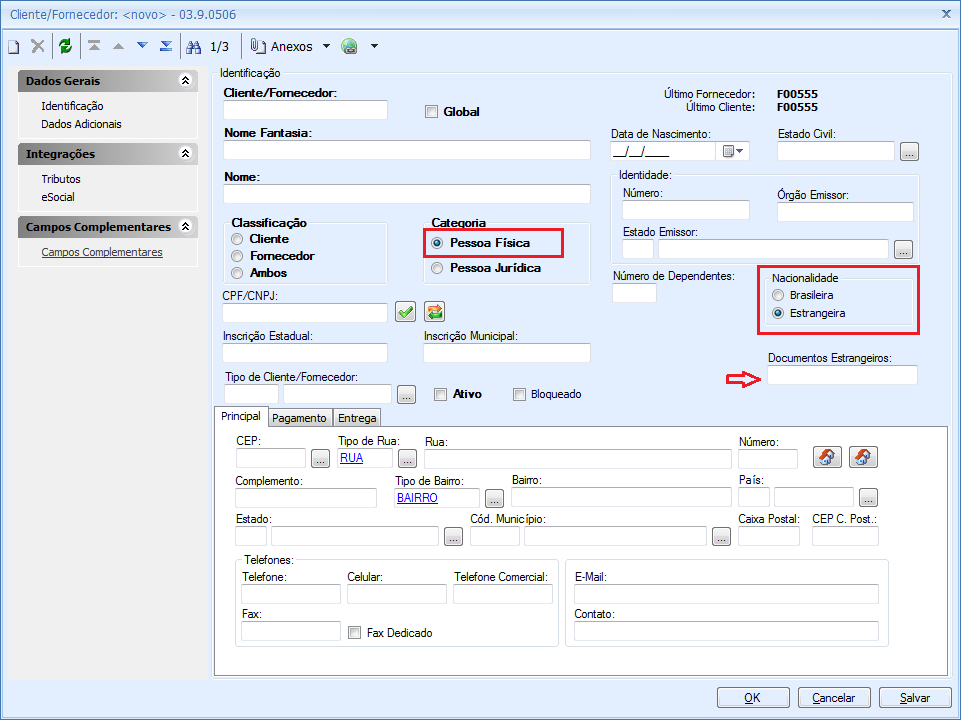Click the first house icon next to Número

(x=827, y=457)
